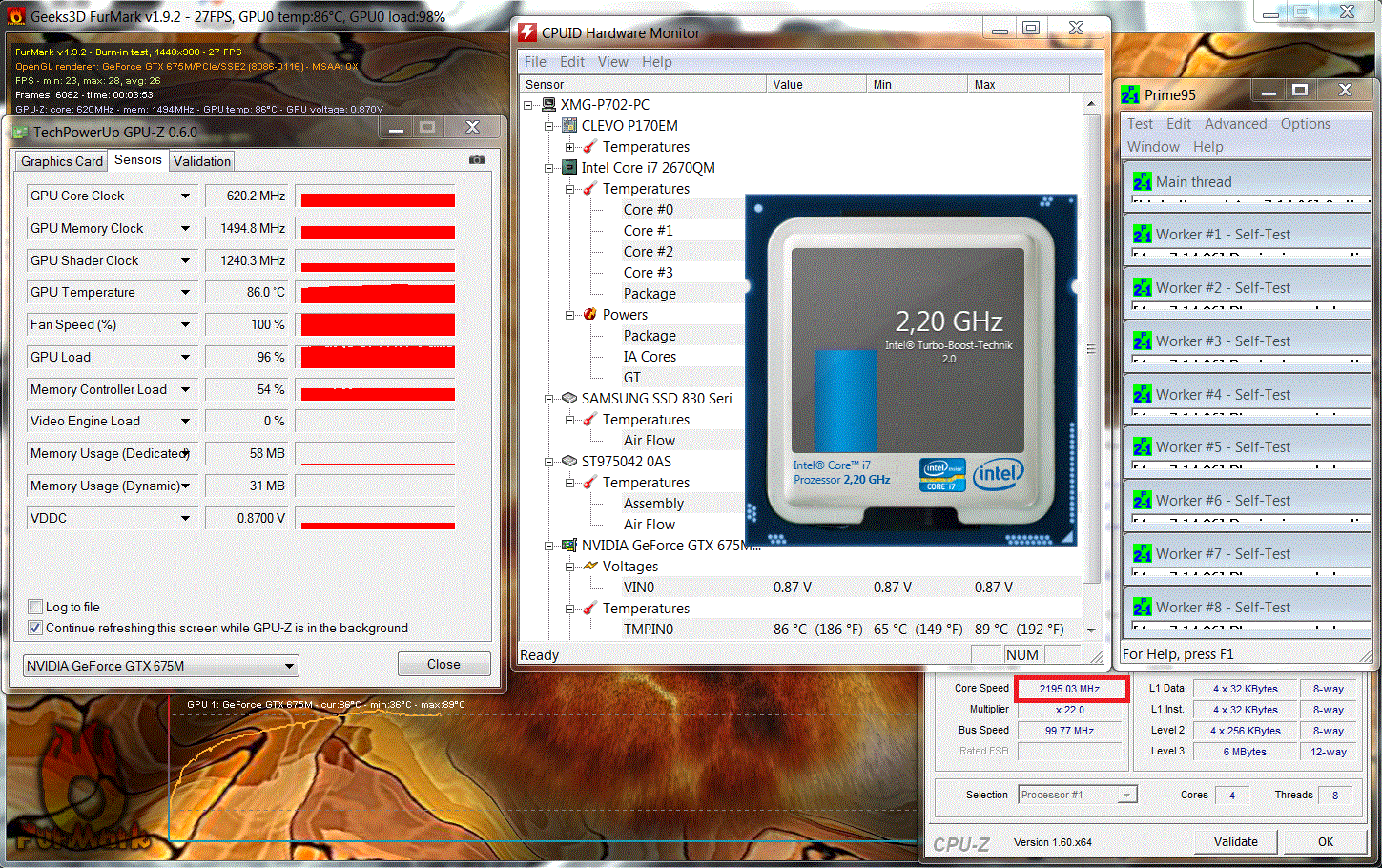The width and height of the screenshot is (1382, 868).
Task: Click the Worker #4 Self-Test window icon
Action: point(1143,394)
